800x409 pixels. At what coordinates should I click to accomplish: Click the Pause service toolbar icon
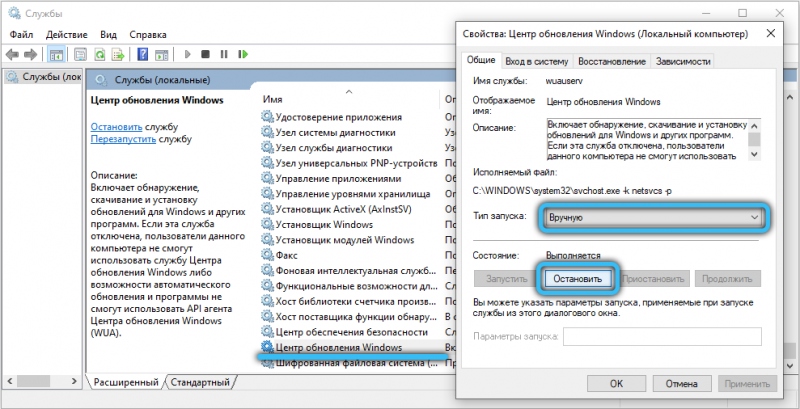tap(223, 54)
